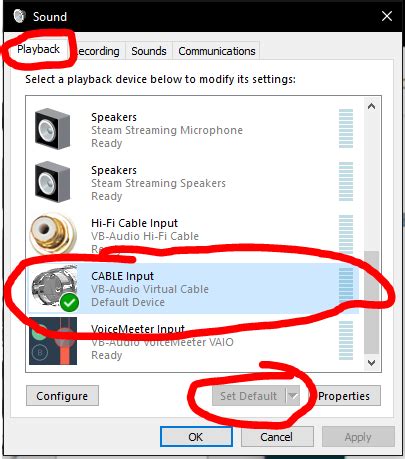Click the green default-device checkmark badge
This screenshot has height=459, width=405.
tap(69, 303)
